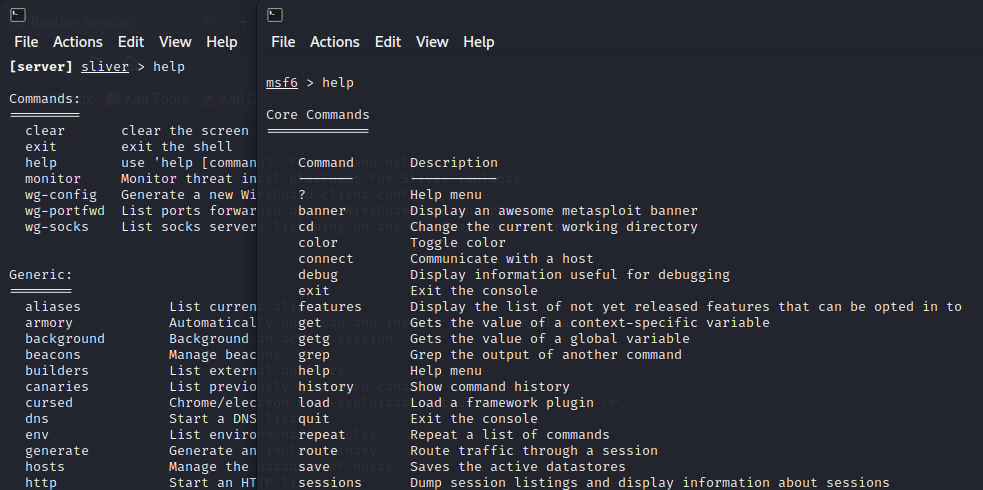Image resolution: width=983 pixels, height=490 pixels.
Task: Click the 'Description' column header in msf6
Action: pyautogui.click(x=454, y=163)
